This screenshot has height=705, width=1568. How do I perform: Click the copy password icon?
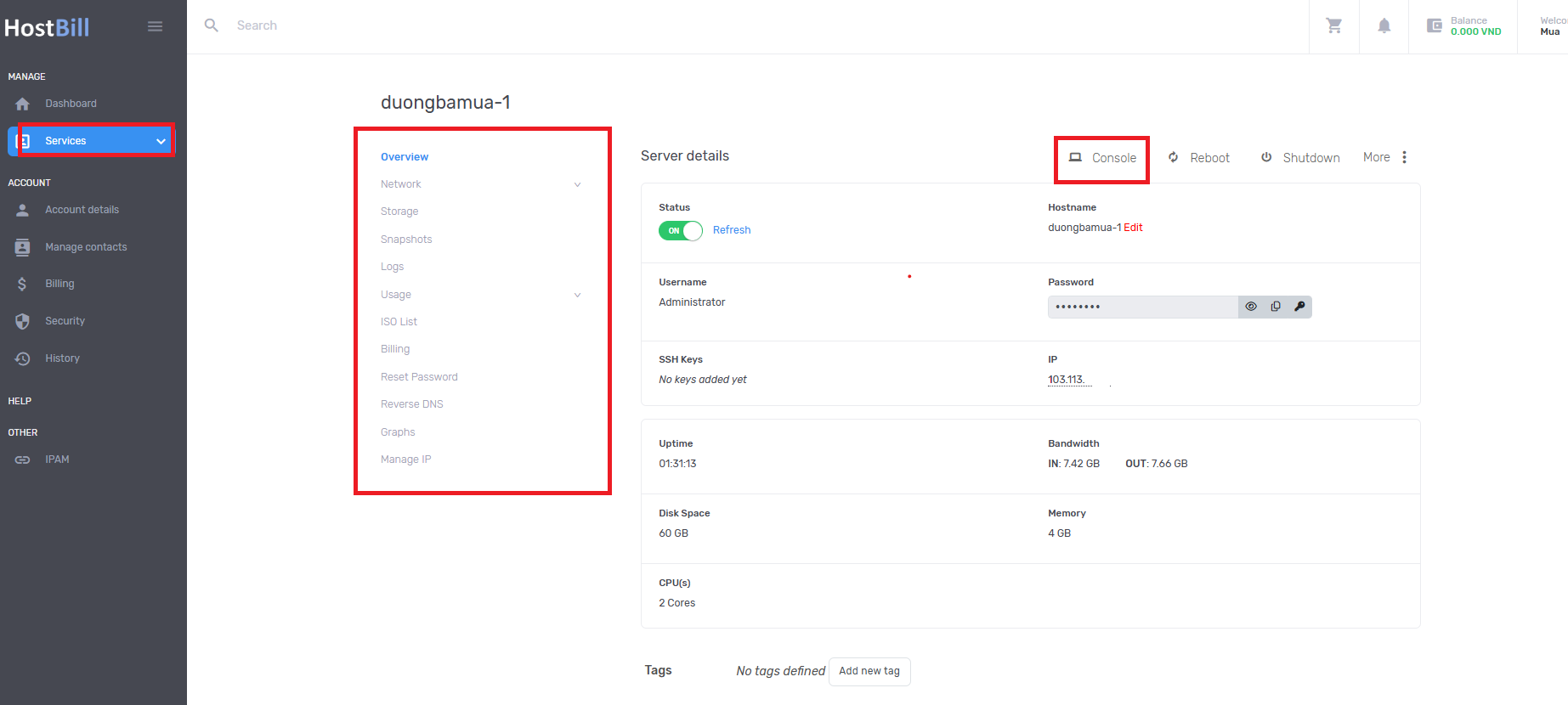1275,307
